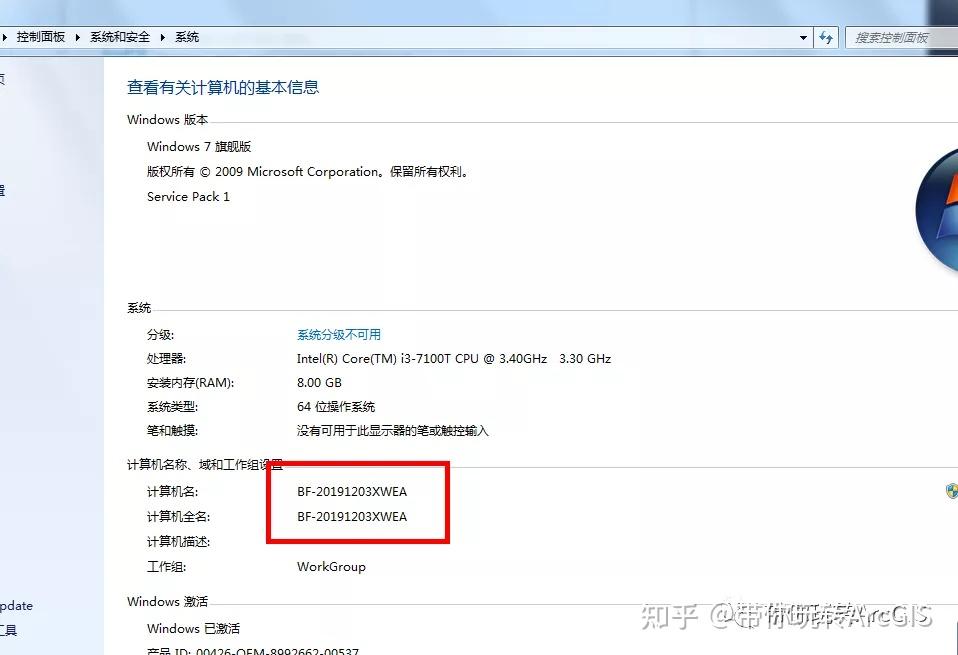
Task: Open address bar history dropdown
Action: pos(803,38)
